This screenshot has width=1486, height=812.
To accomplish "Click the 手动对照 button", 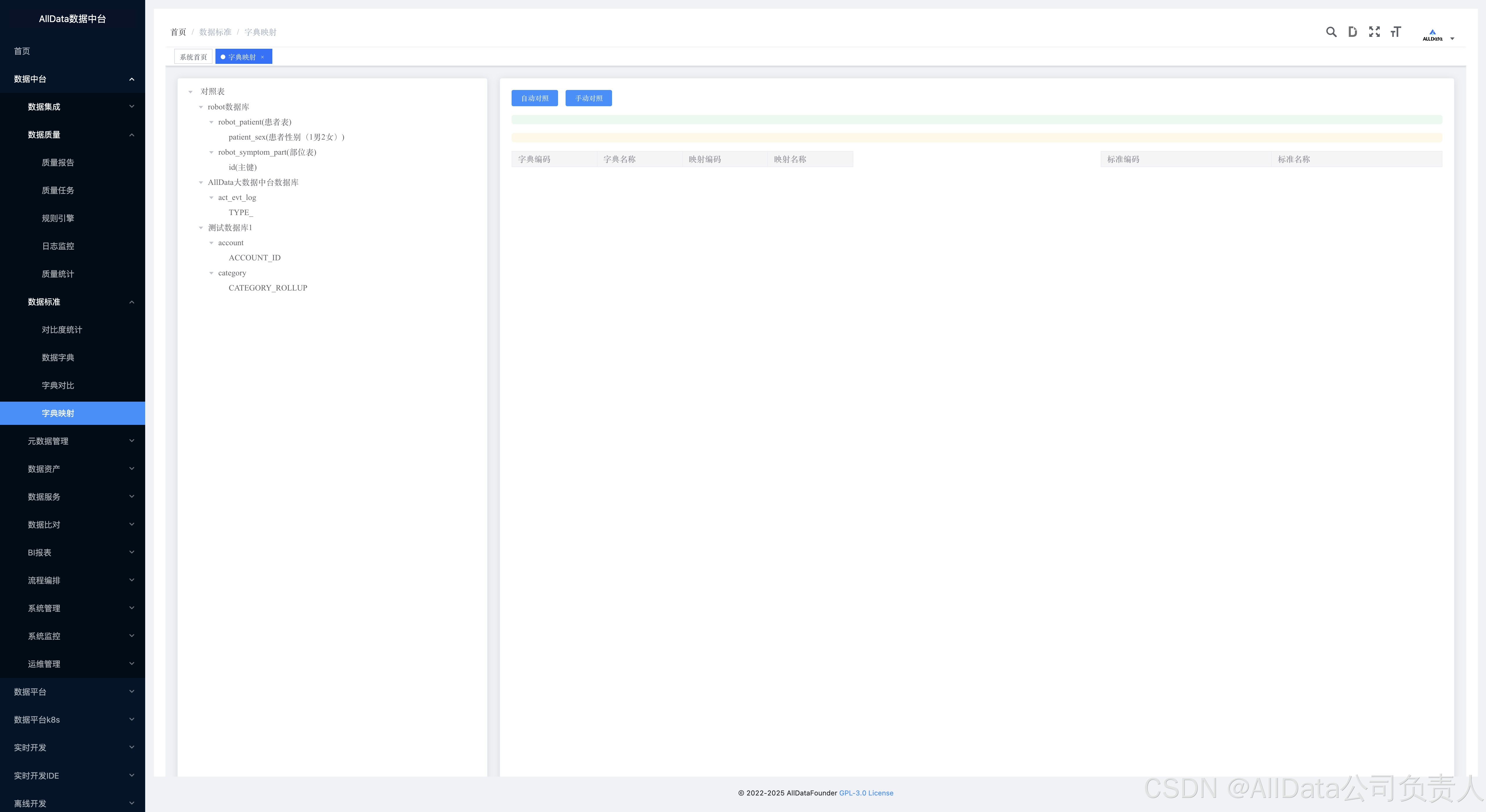I will tap(589, 98).
